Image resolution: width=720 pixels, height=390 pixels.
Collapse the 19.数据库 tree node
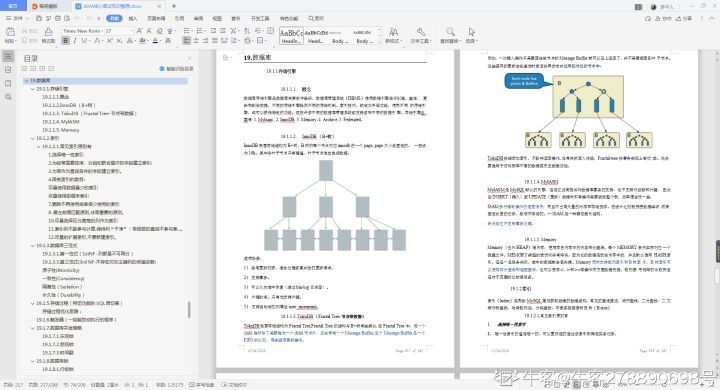27,80
